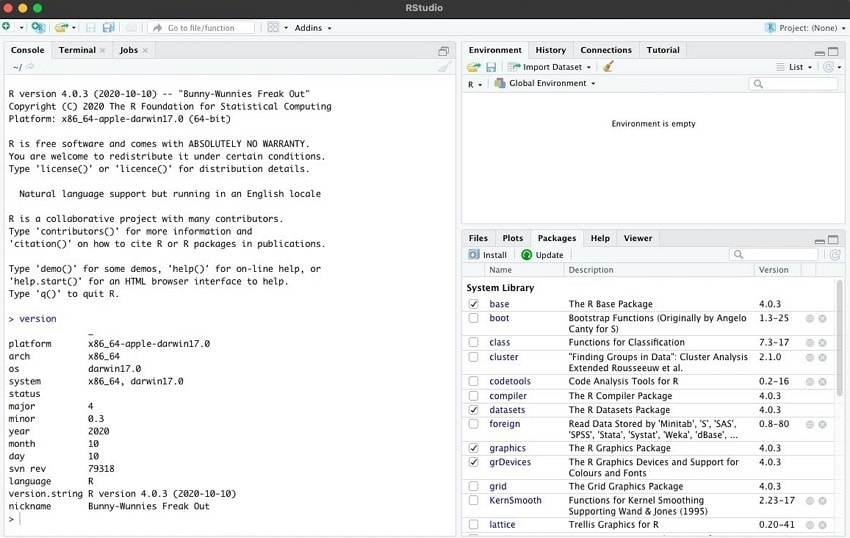Image resolution: width=850 pixels, height=538 pixels.
Task: Switch to the Files tab
Action: pos(478,238)
